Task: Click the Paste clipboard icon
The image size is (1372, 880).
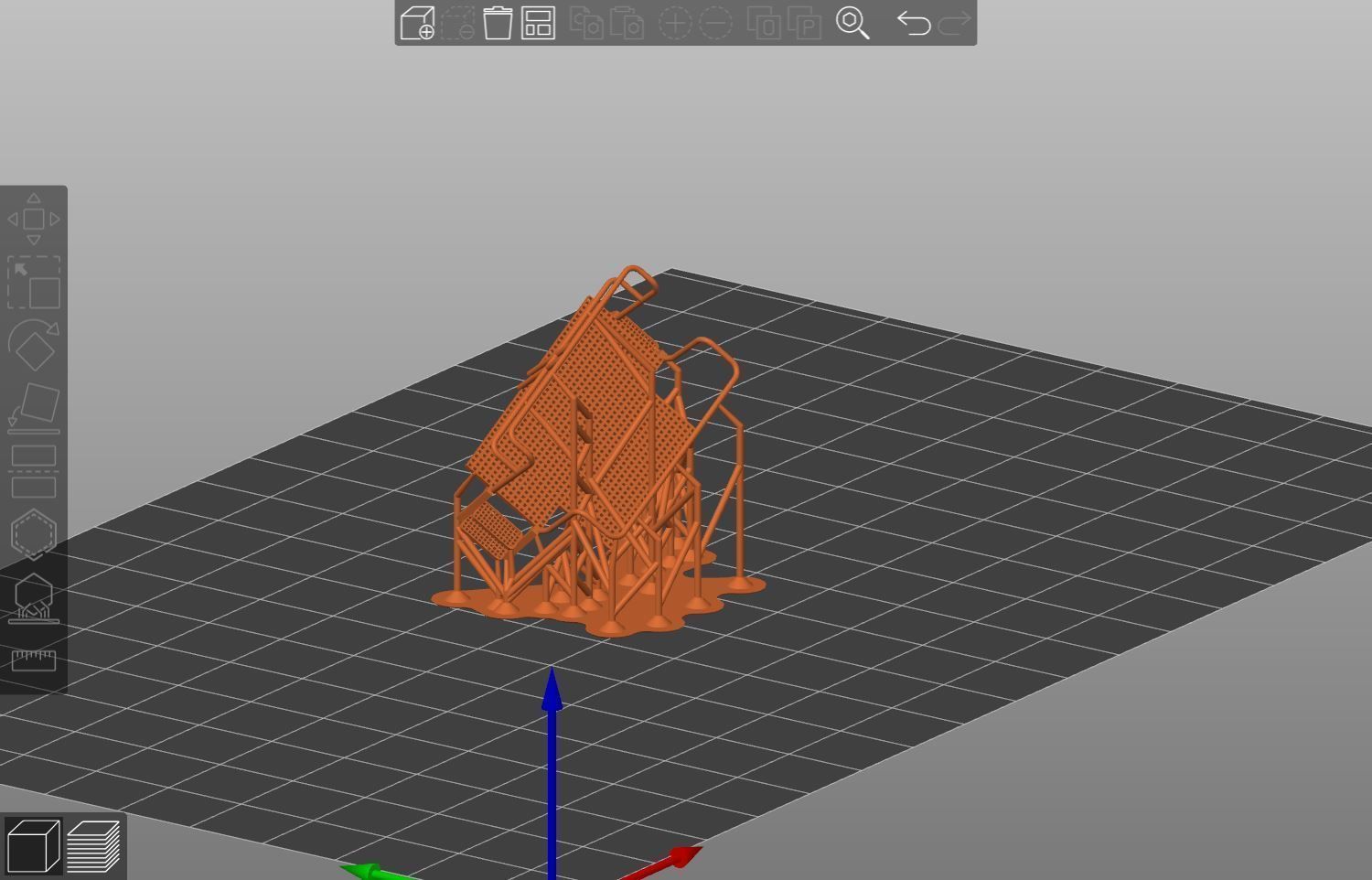Action: tap(627, 23)
